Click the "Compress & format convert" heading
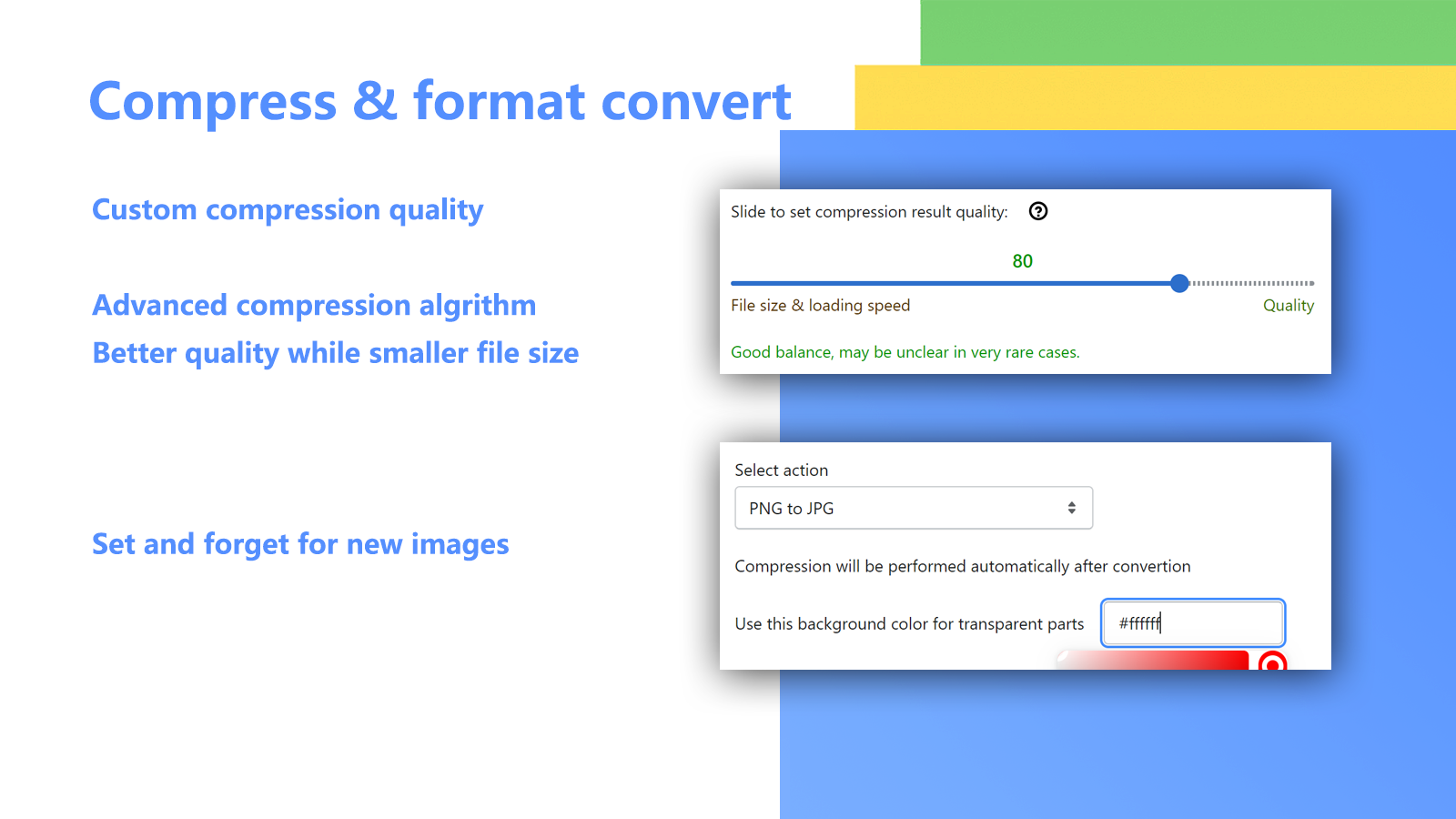1456x819 pixels. click(440, 101)
